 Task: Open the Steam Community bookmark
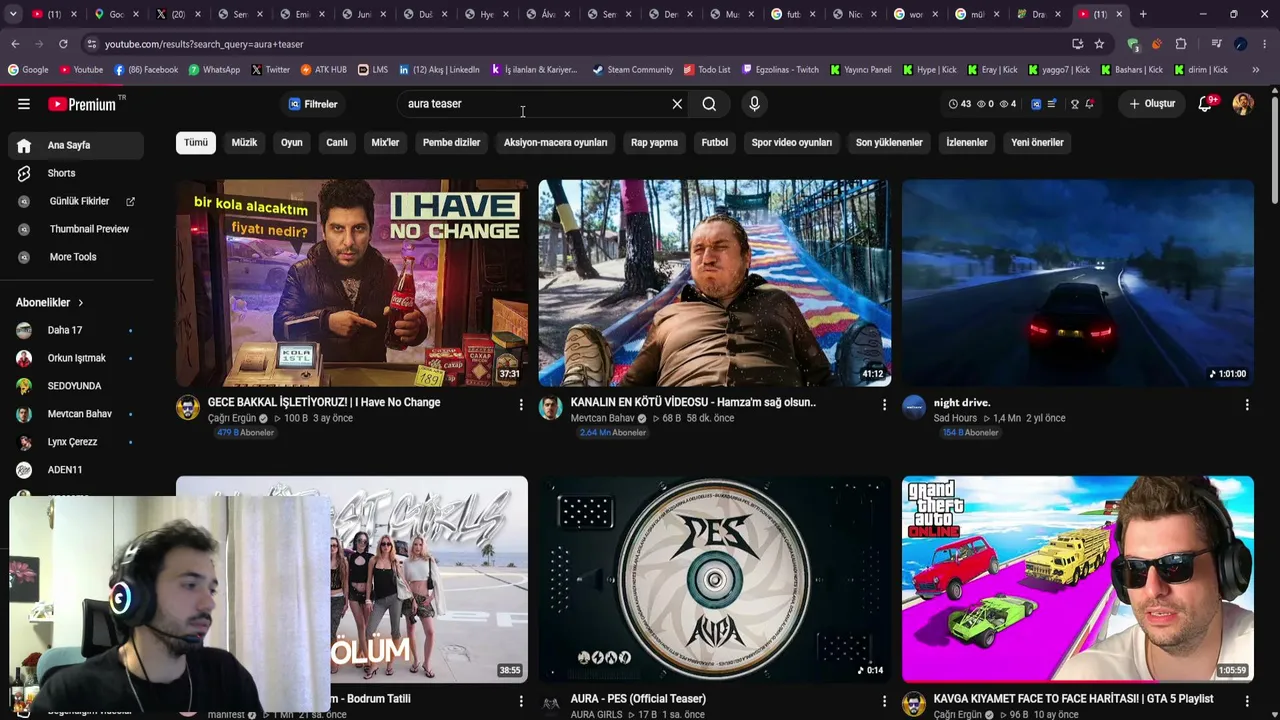tap(632, 70)
